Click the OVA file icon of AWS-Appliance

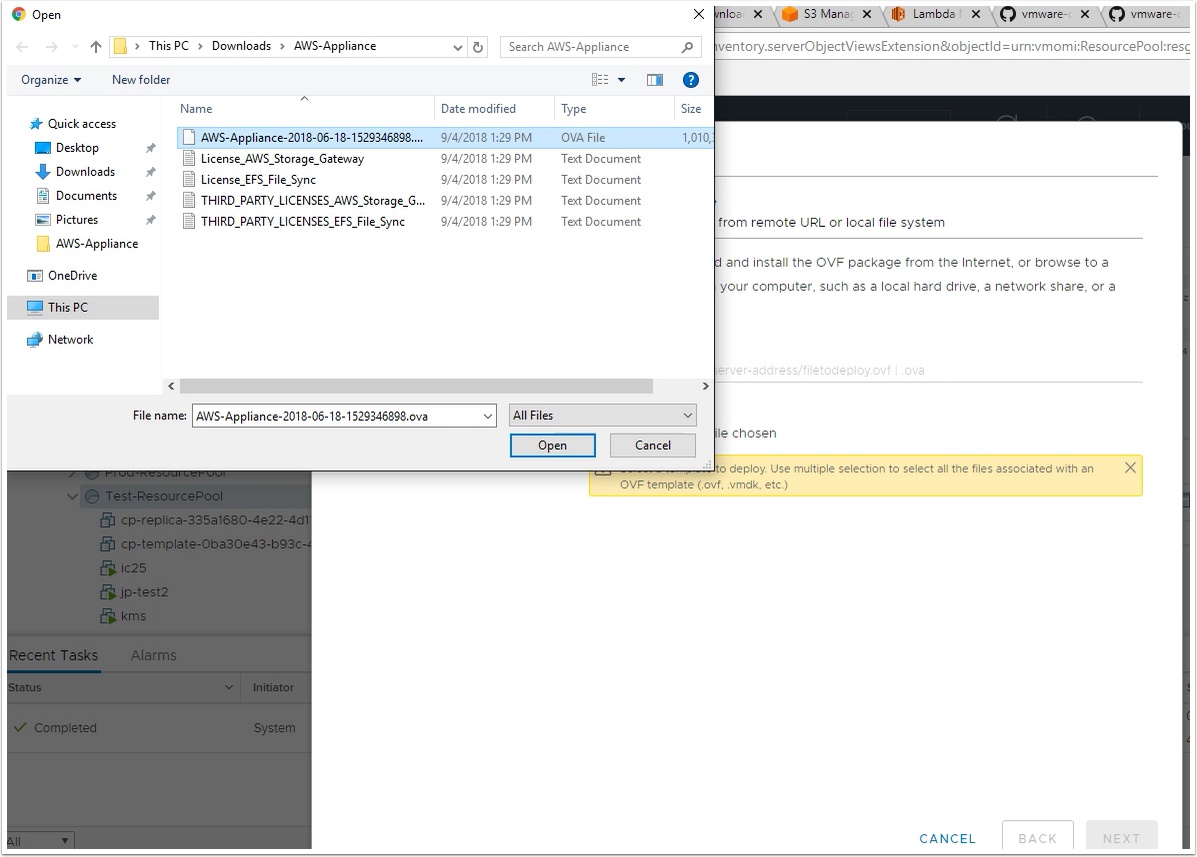[x=189, y=137]
